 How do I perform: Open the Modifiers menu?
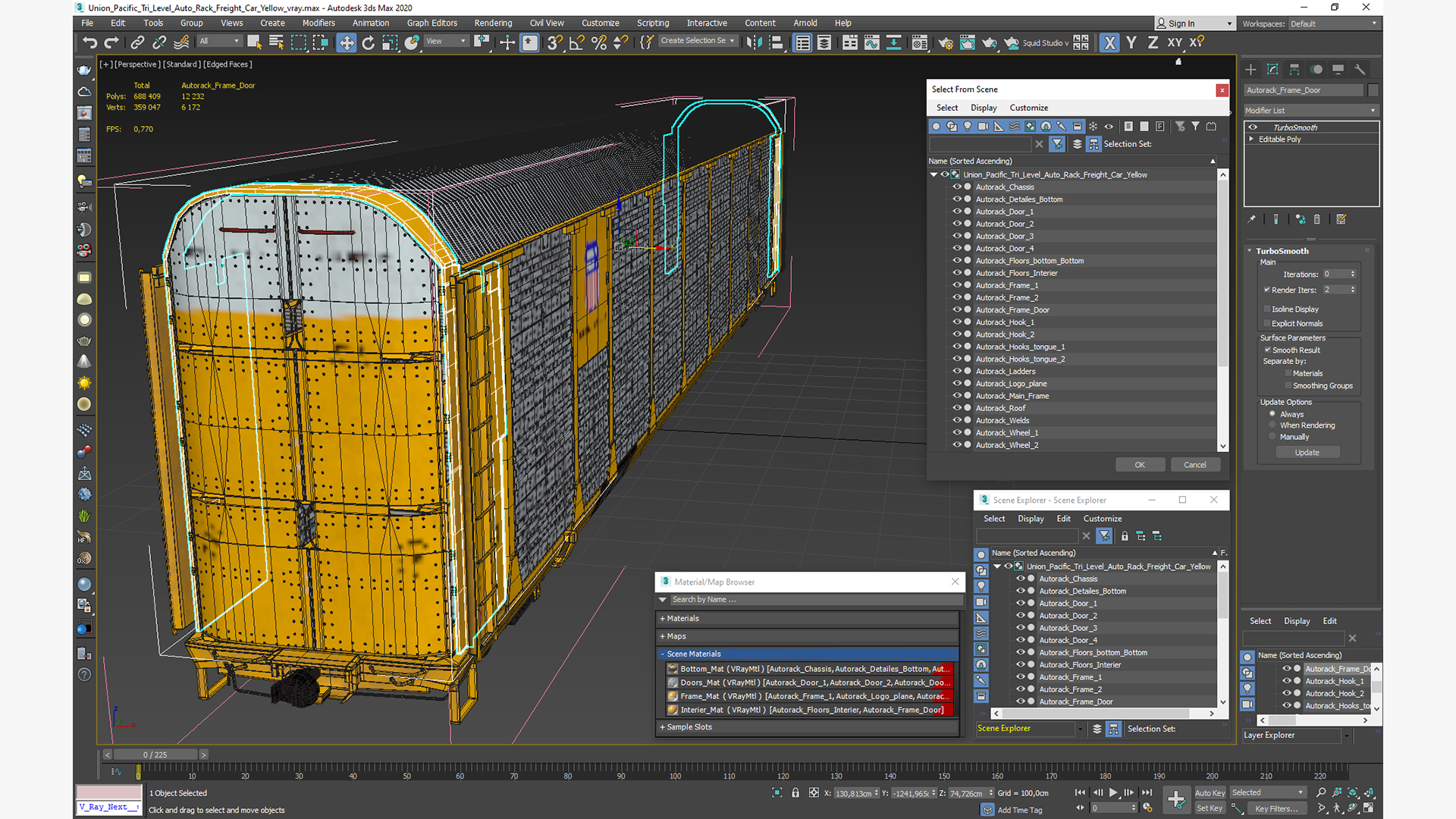click(x=318, y=24)
